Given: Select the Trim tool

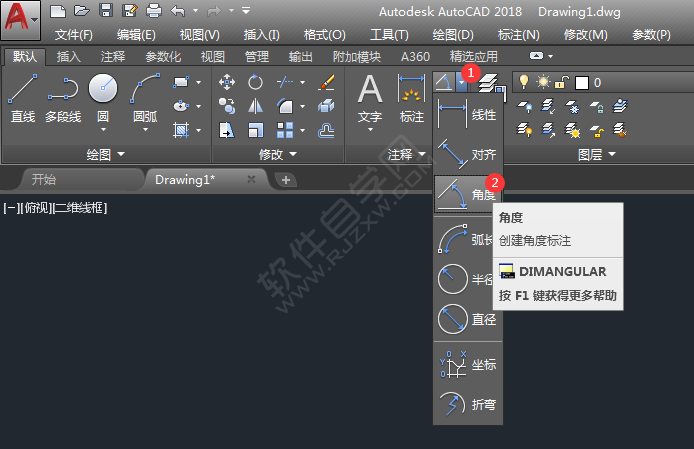Looking at the screenshot, I should (285, 82).
